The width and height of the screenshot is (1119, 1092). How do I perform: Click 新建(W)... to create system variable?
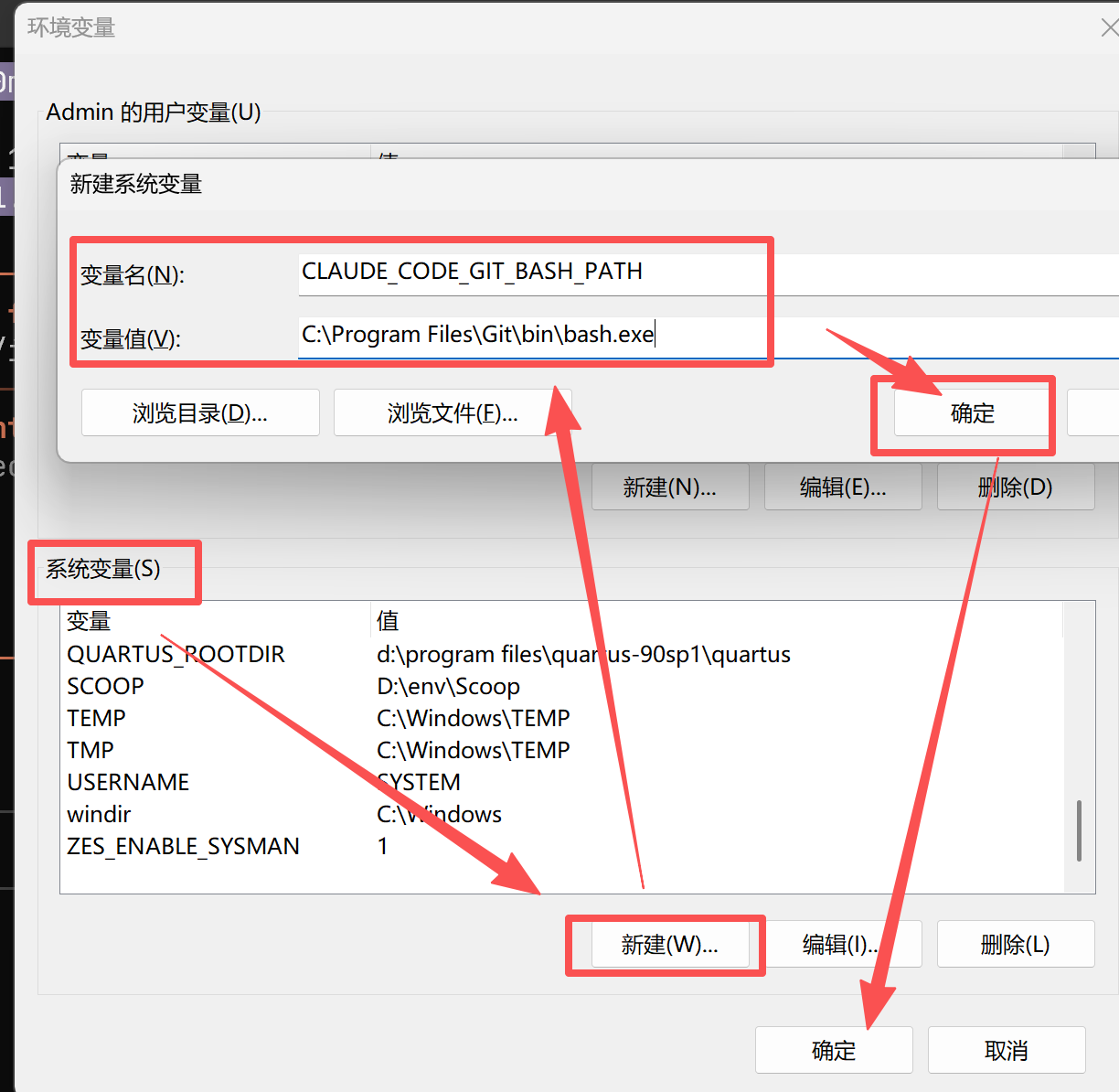[x=670, y=945]
